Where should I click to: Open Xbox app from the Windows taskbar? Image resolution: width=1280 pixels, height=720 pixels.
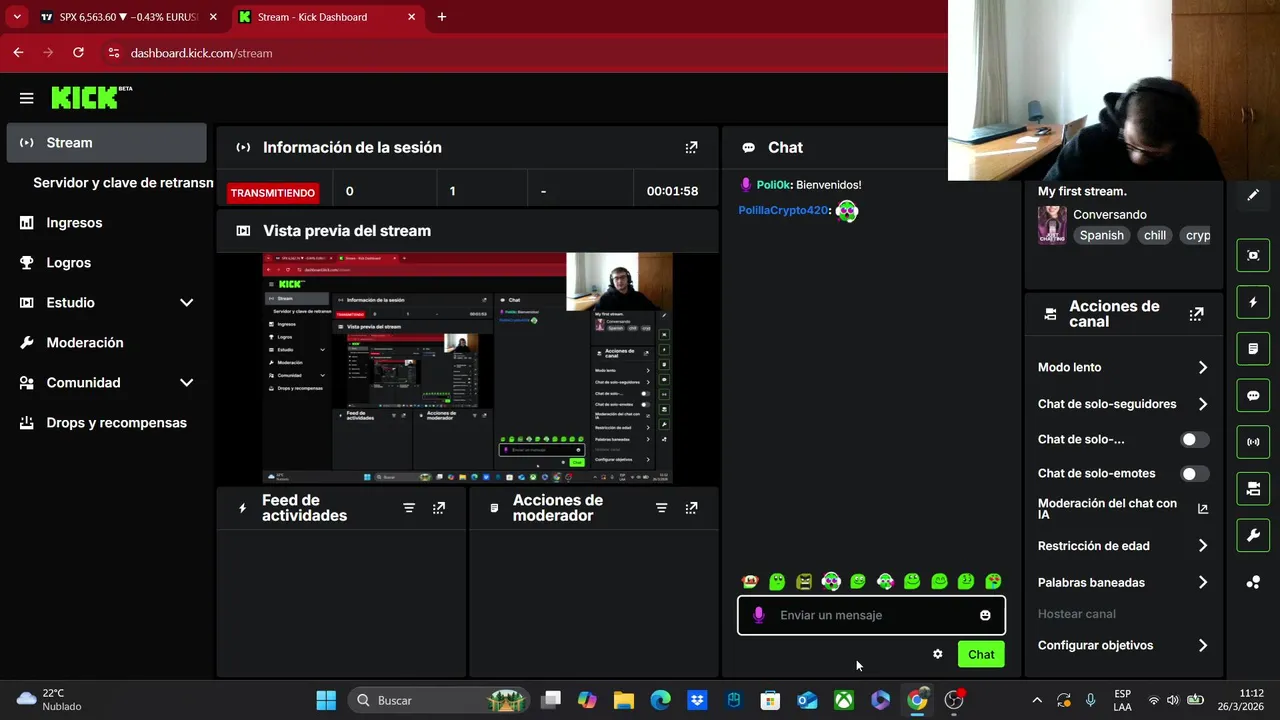click(844, 700)
